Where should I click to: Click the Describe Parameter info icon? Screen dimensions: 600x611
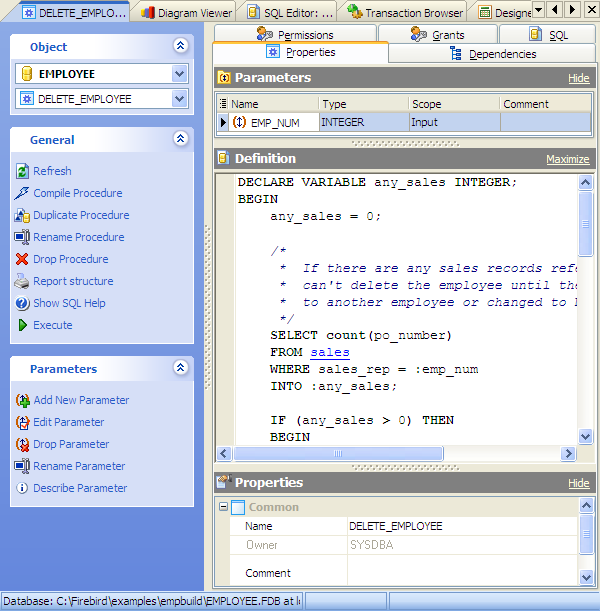(22, 488)
